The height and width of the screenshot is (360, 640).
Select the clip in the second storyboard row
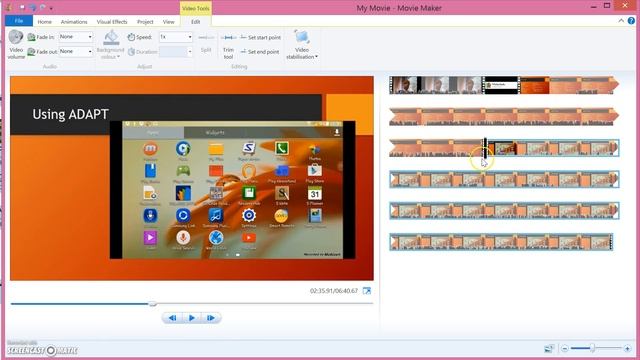(504, 116)
